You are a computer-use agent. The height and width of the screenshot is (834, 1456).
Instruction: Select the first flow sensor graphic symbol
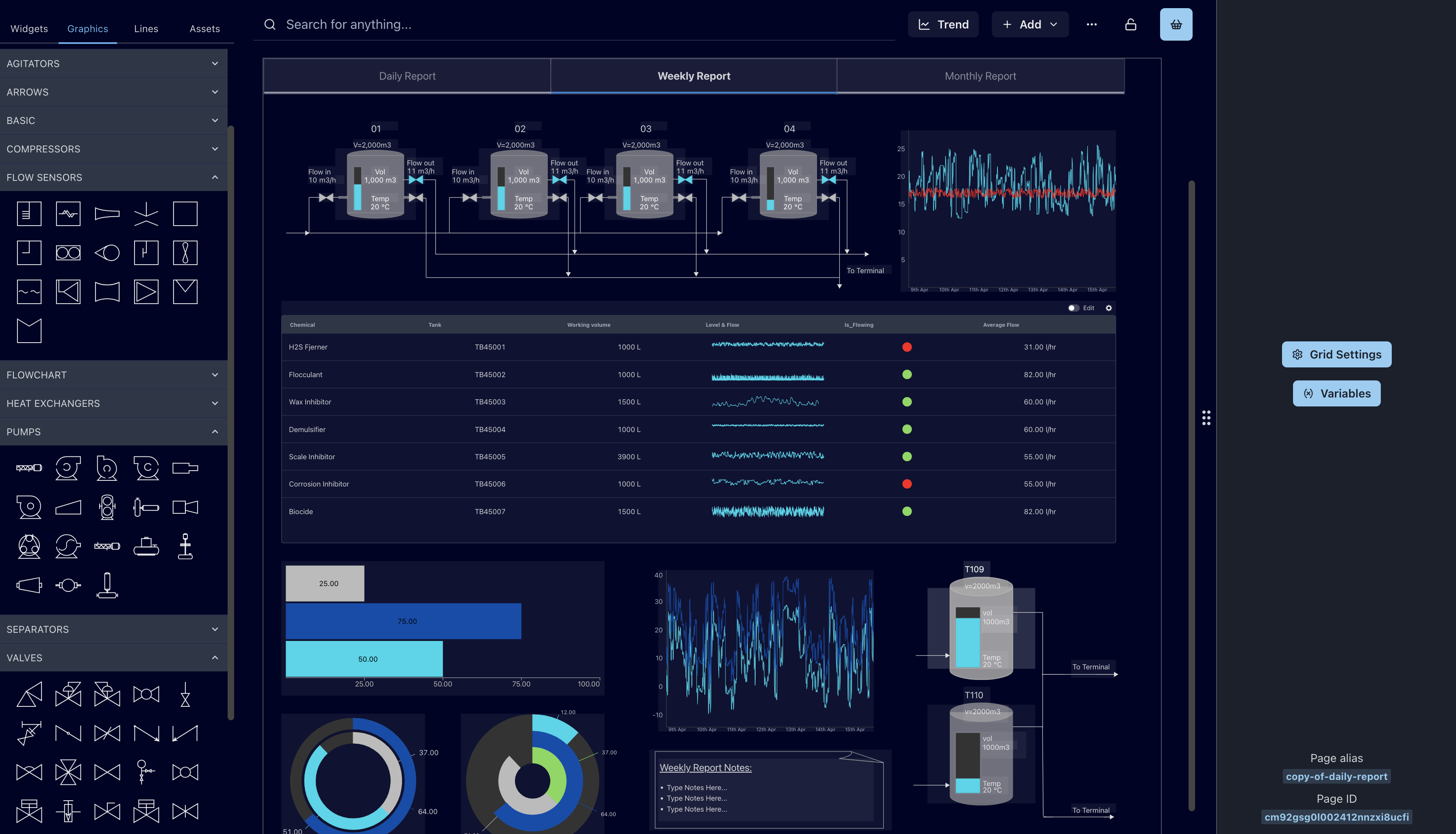[x=29, y=214]
